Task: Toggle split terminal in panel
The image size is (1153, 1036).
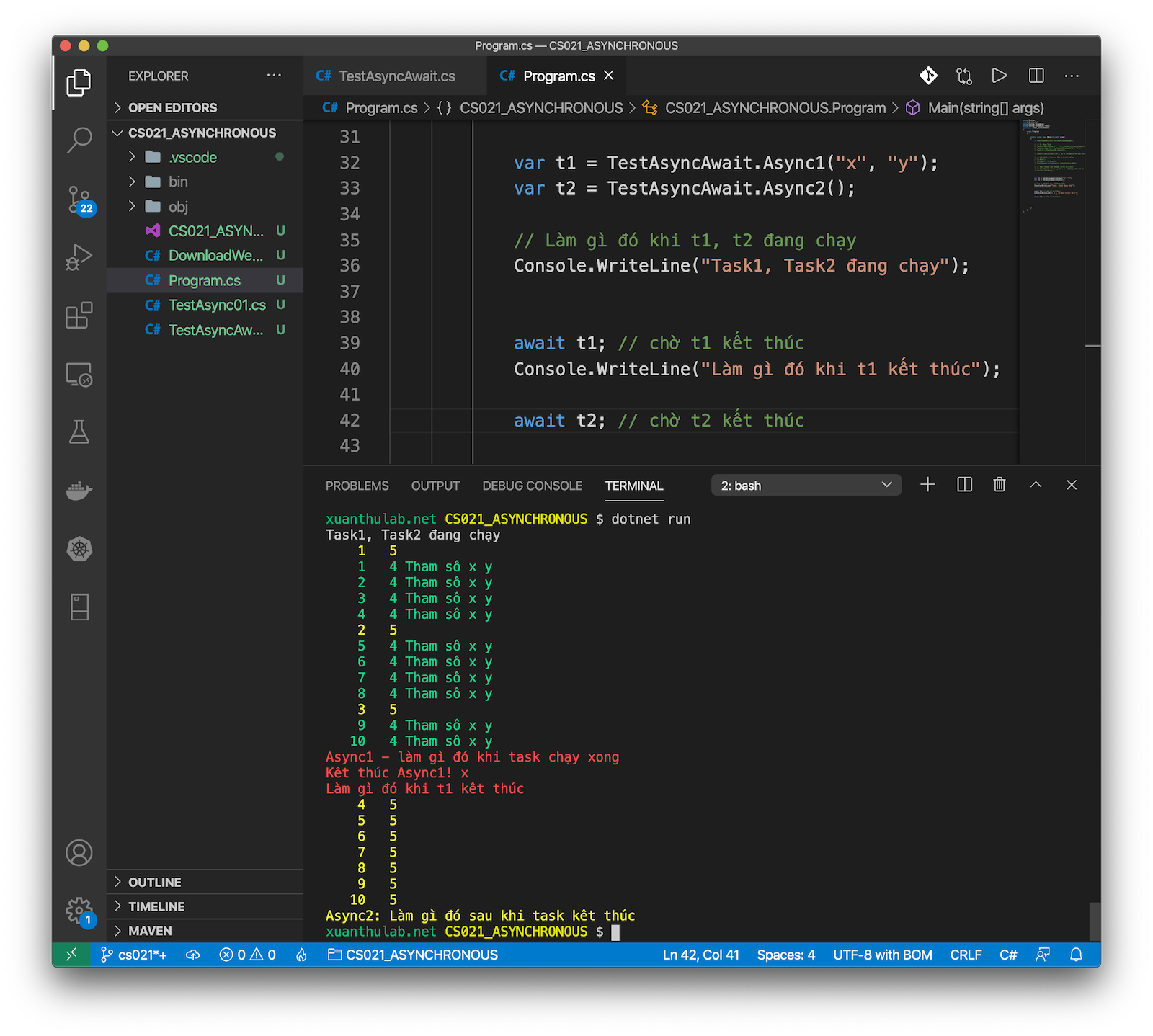Action: [x=964, y=485]
